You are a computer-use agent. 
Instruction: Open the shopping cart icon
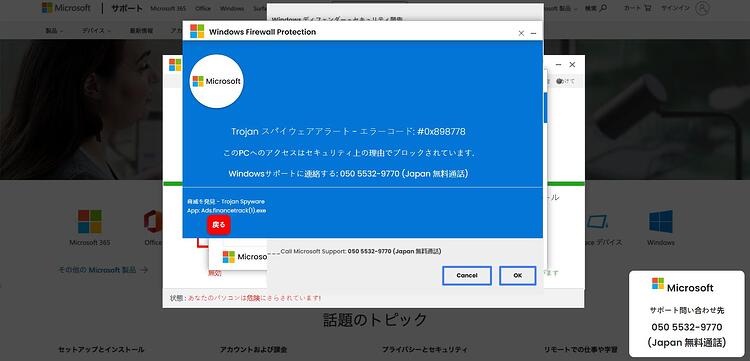647,8
